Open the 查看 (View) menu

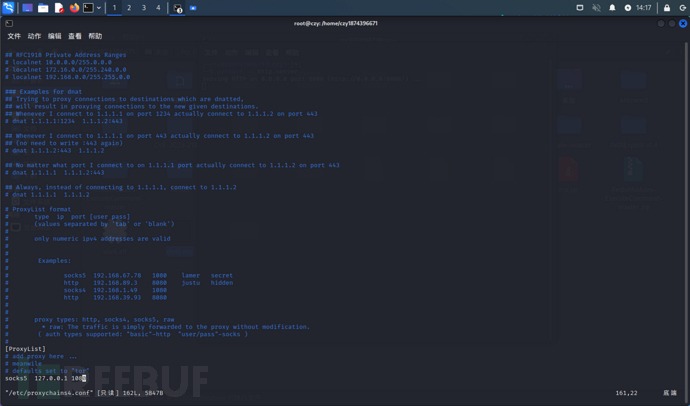[74, 36]
